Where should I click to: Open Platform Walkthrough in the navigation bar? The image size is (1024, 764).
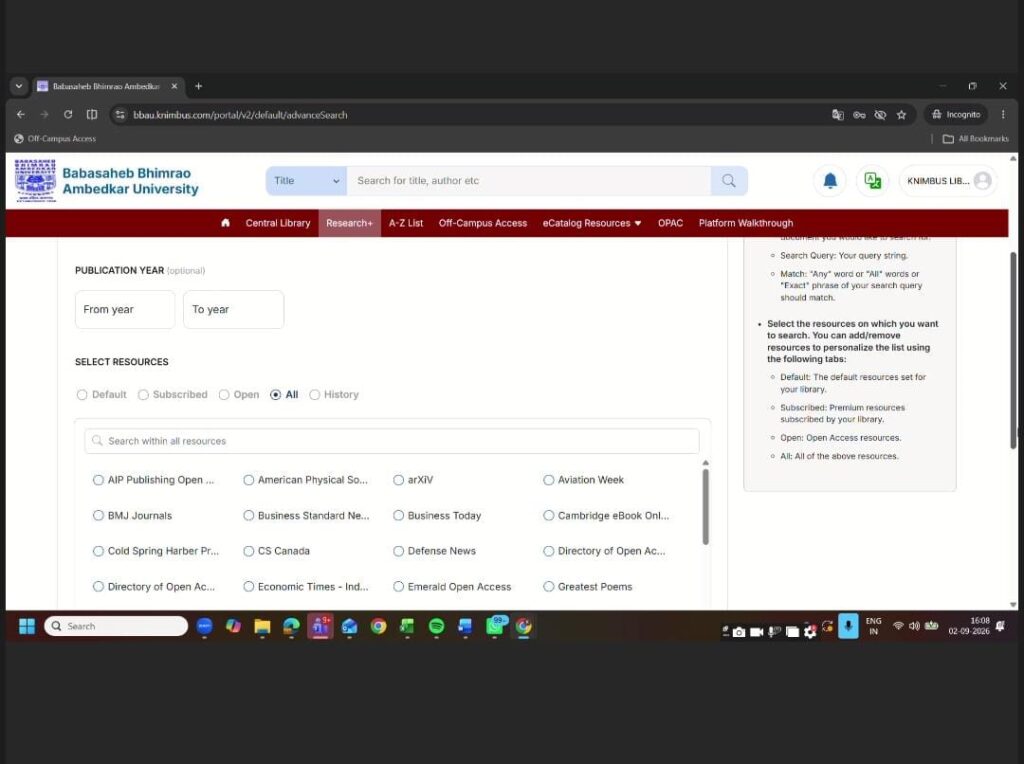[x=746, y=223]
